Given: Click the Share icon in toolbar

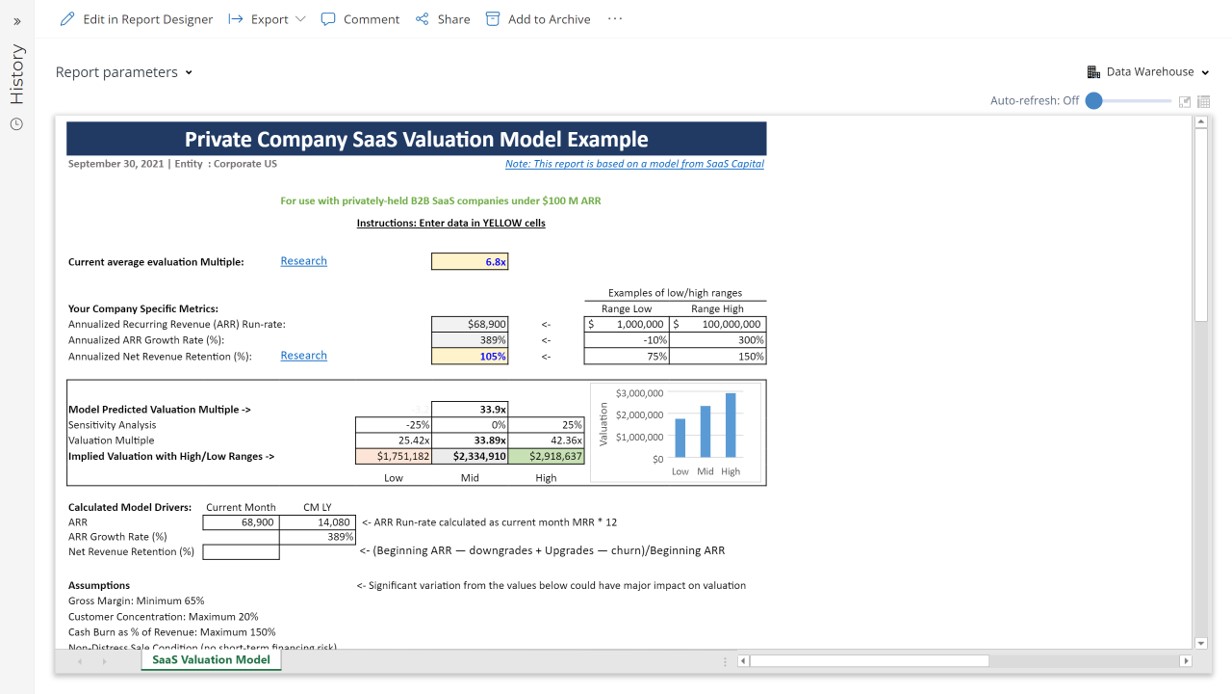Looking at the screenshot, I should [422, 19].
